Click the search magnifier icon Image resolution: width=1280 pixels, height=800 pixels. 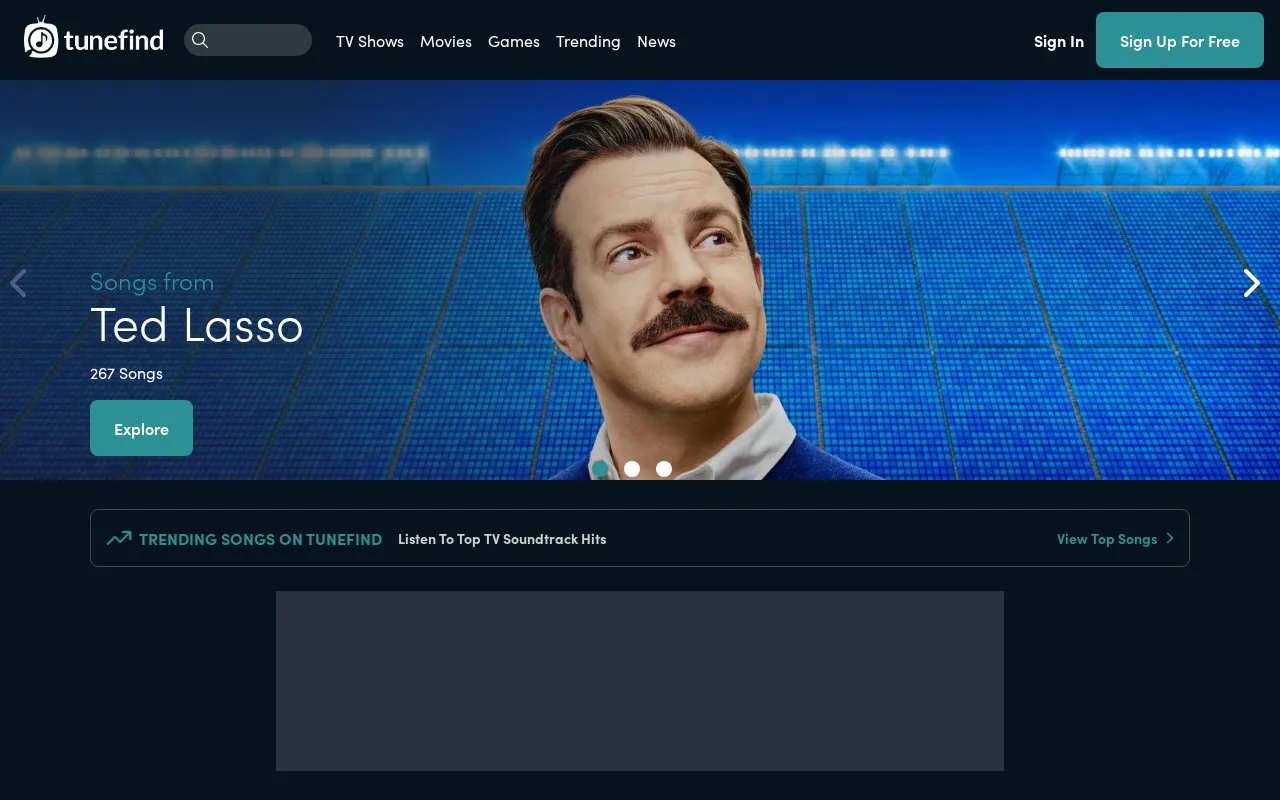pyautogui.click(x=200, y=40)
